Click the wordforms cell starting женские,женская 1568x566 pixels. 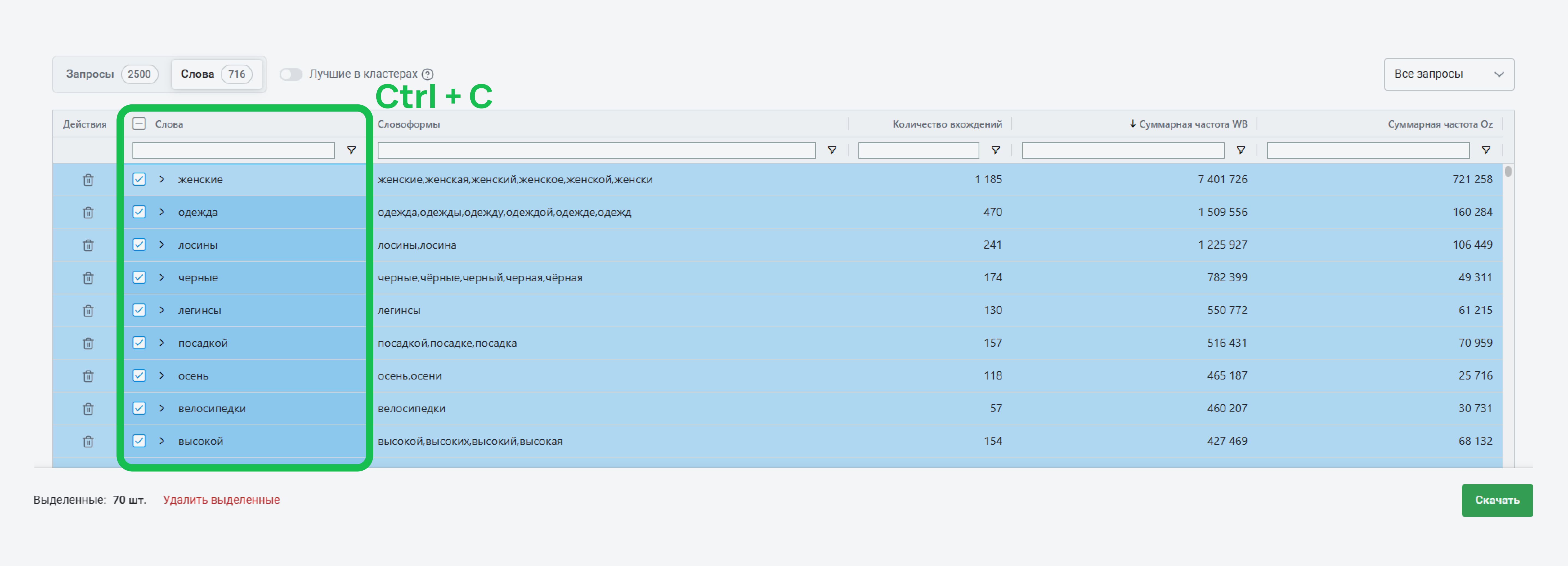click(515, 180)
